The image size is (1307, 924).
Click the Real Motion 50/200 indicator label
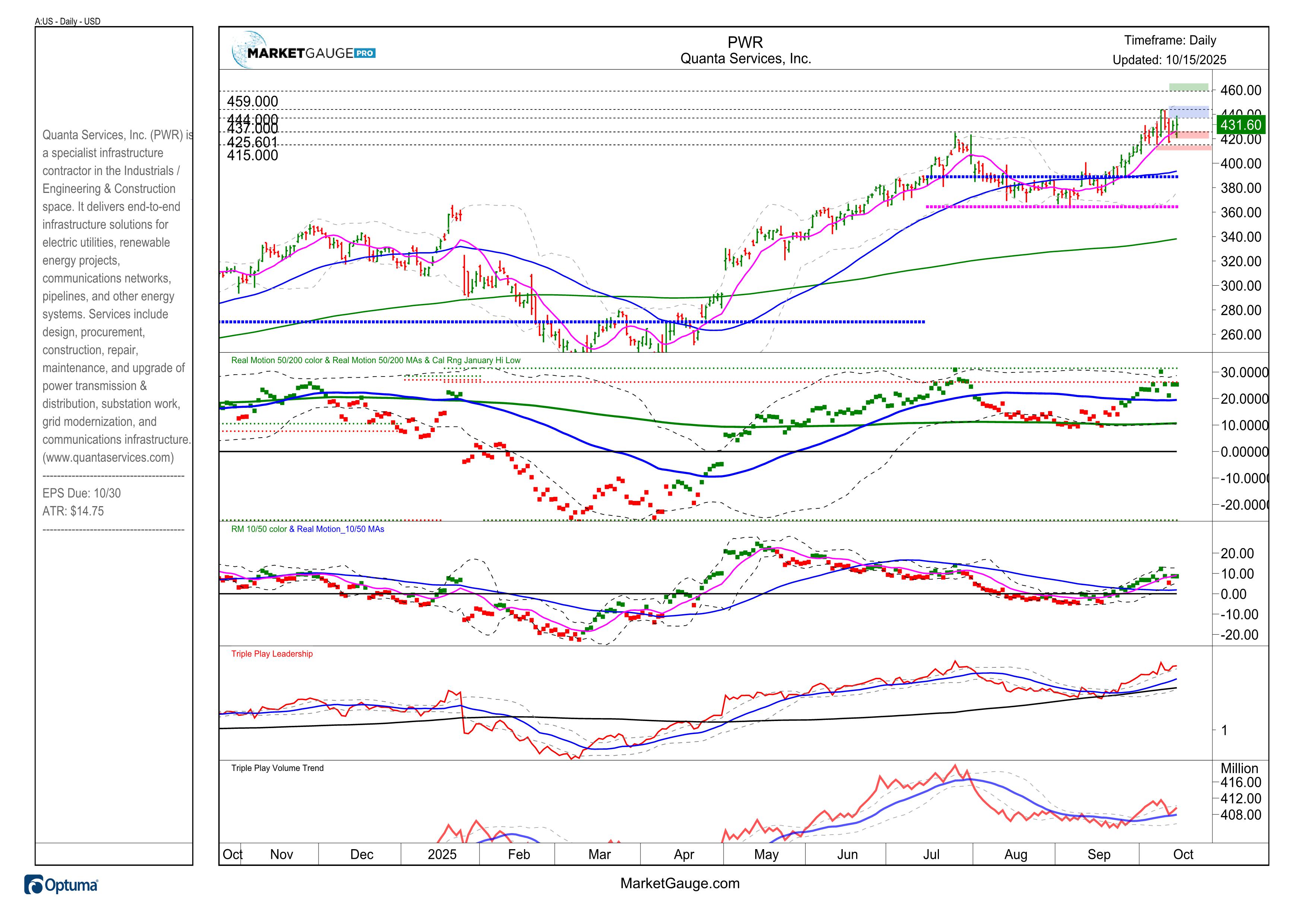376,360
